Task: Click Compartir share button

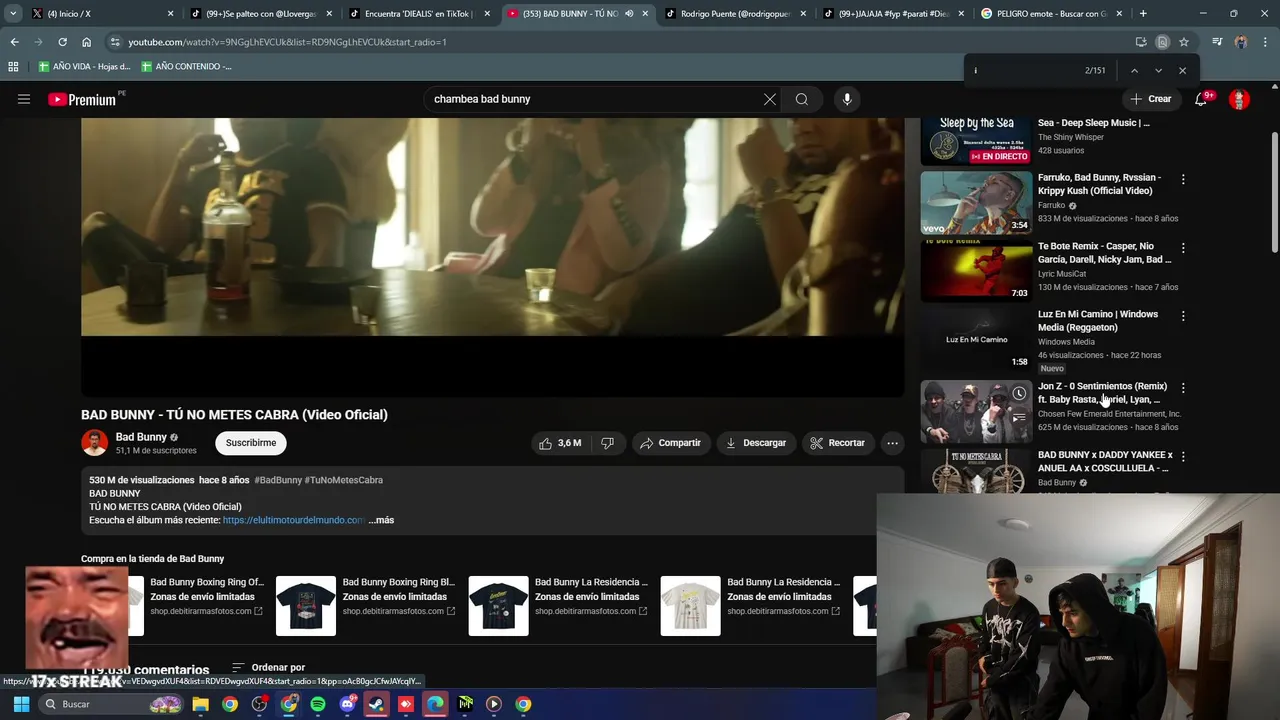Action: pyautogui.click(x=670, y=443)
